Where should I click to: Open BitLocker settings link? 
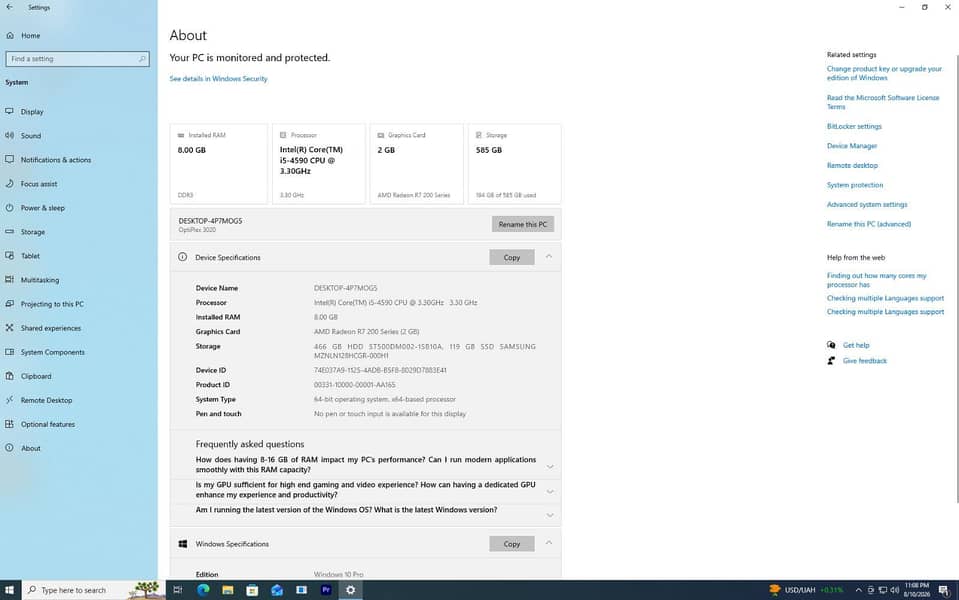tap(854, 127)
